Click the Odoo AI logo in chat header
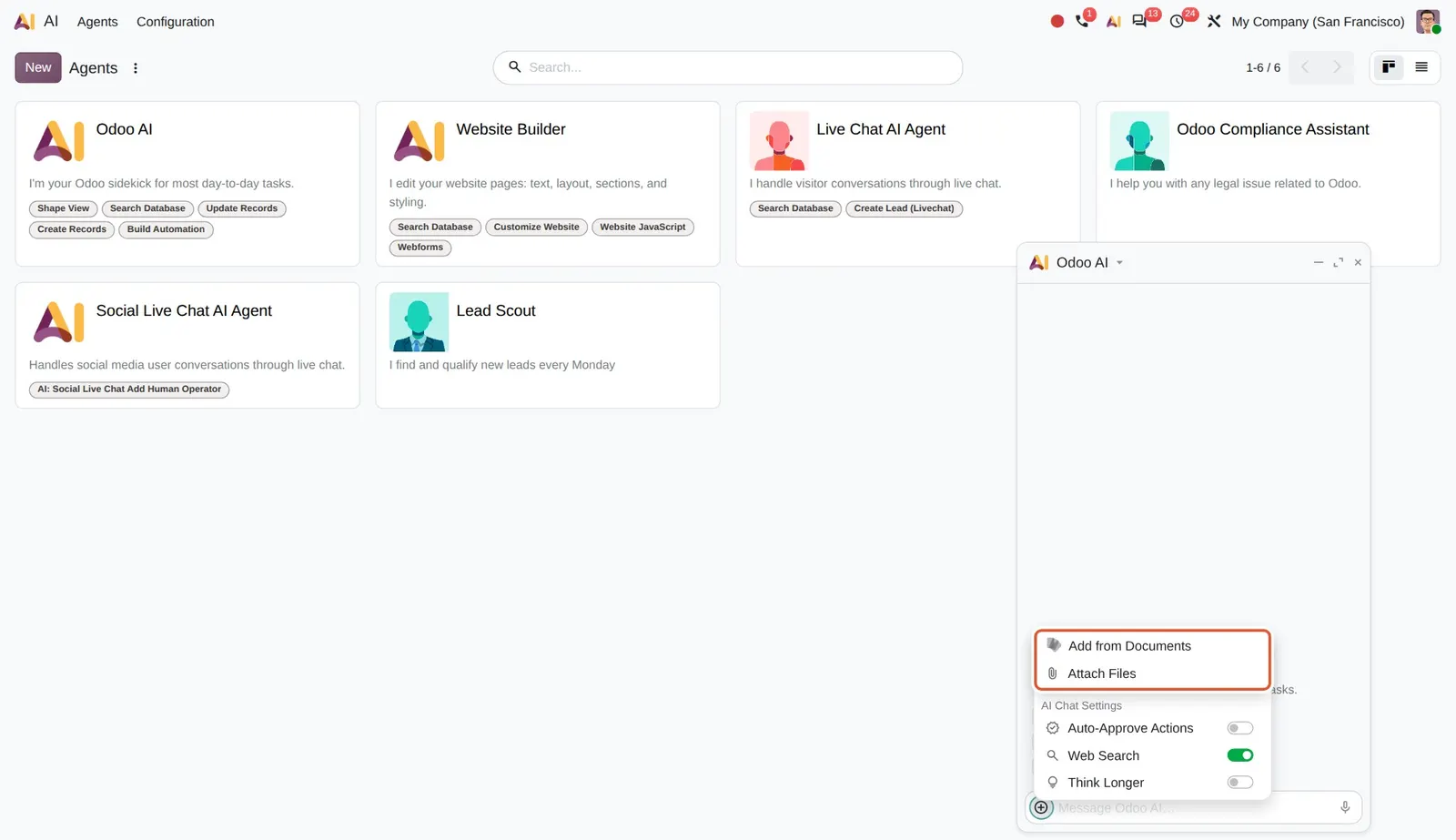 tap(1039, 262)
